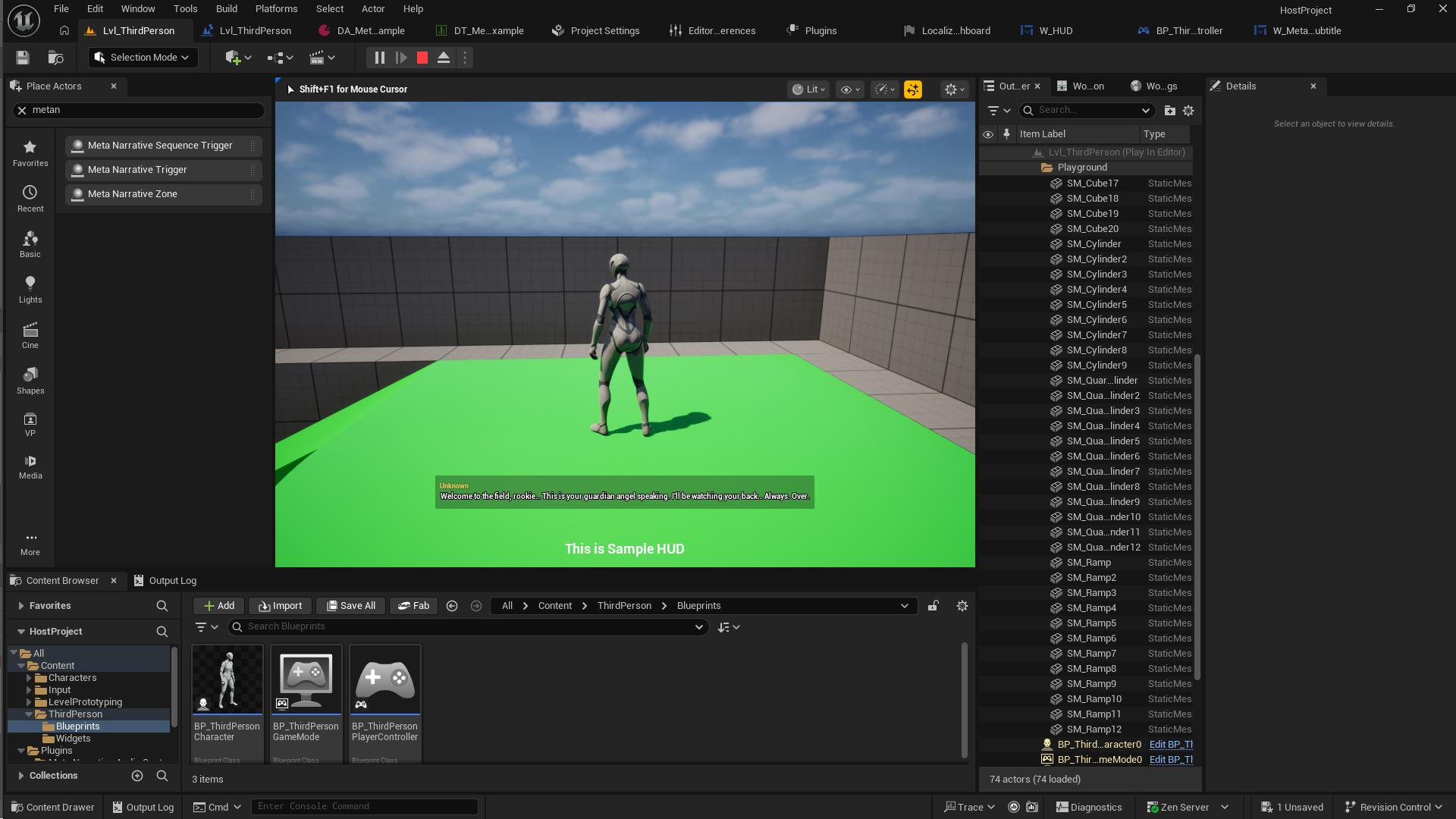Click the Edit BP_Tl link for BP_Third...aracter0
The height and width of the screenshot is (819, 1456).
click(1171, 744)
